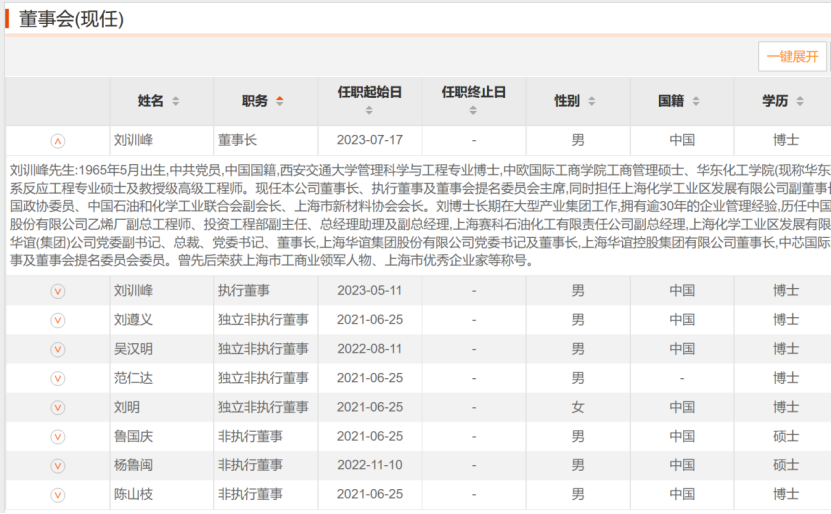Screen dimensions: 831x514
Task: Expand the 陈山枝 row details
Action: pyautogui.click(x=58, y=495)
